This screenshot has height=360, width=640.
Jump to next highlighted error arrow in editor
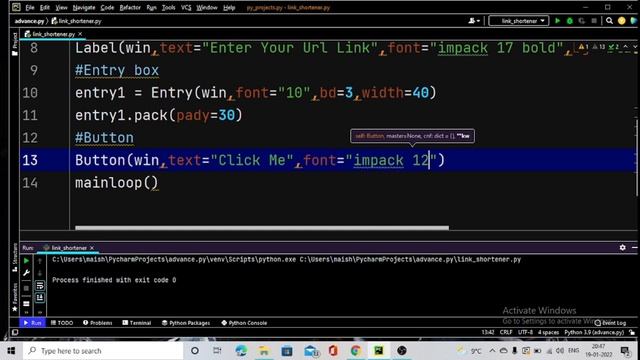635,47
